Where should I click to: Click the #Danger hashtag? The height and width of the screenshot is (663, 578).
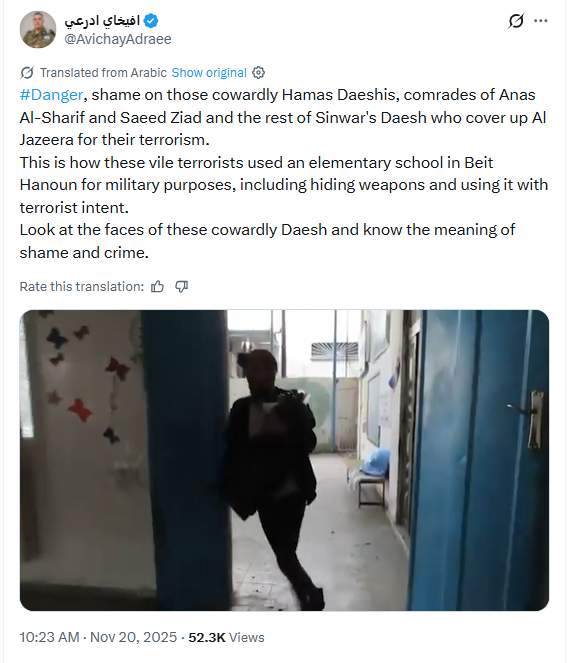[x=51, y=95]
